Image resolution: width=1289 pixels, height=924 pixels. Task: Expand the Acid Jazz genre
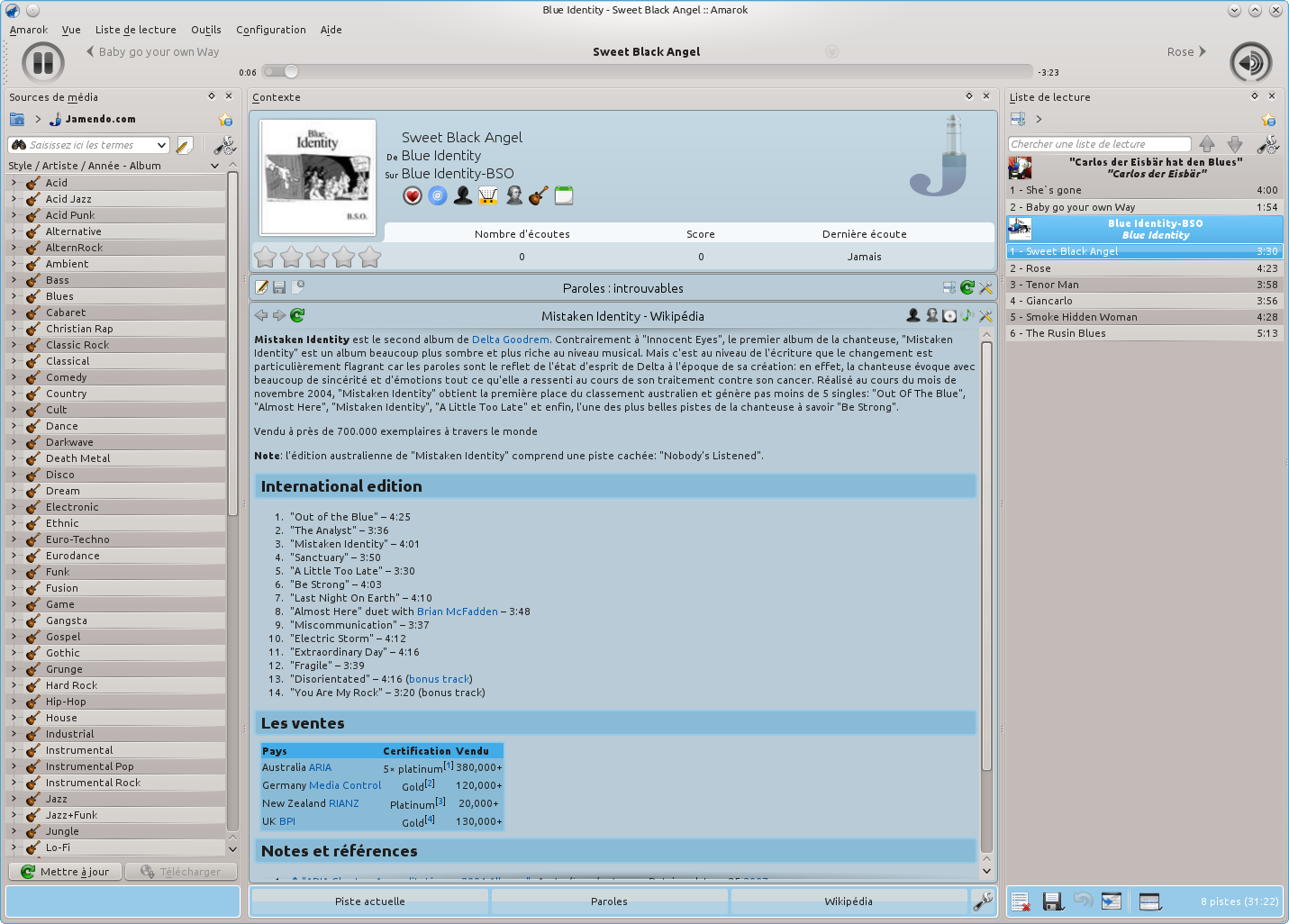(x=14, y=199)
